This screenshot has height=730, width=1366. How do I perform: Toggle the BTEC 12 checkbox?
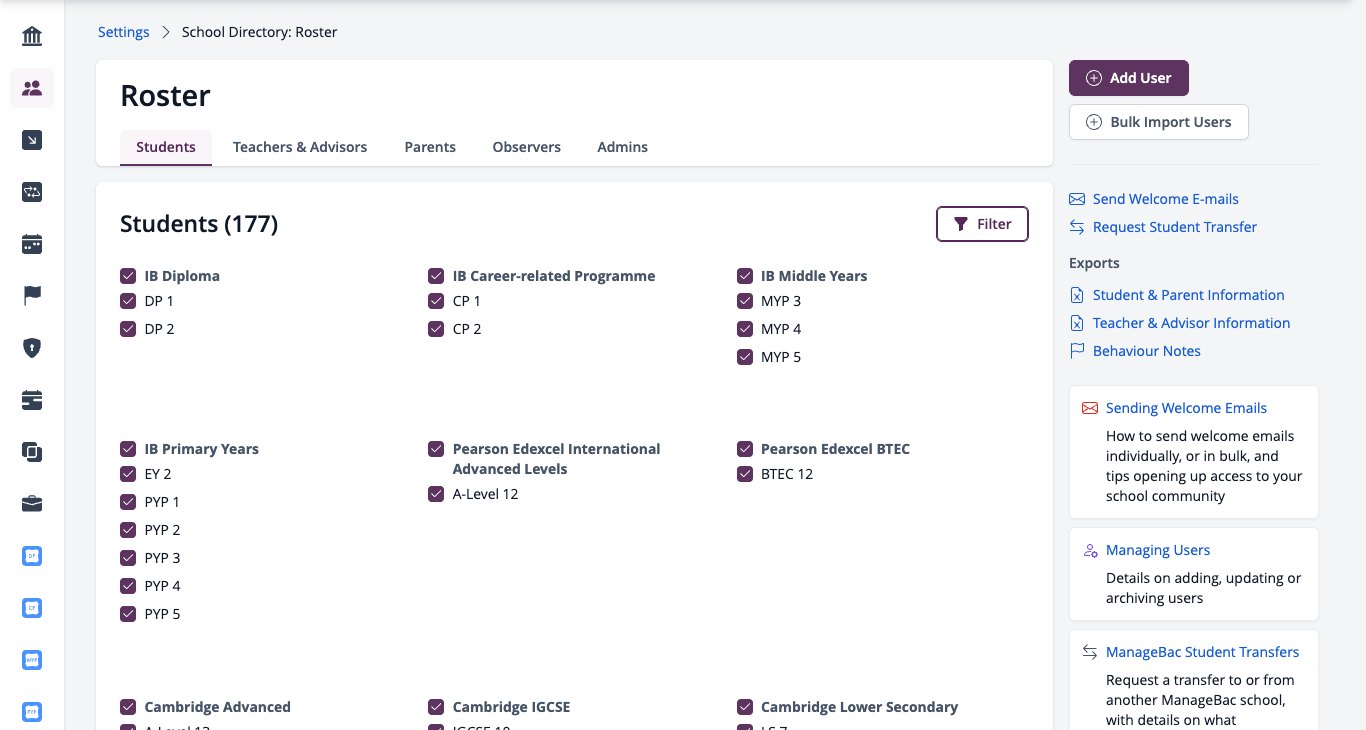pyautogui.click(x=744, y=474)
